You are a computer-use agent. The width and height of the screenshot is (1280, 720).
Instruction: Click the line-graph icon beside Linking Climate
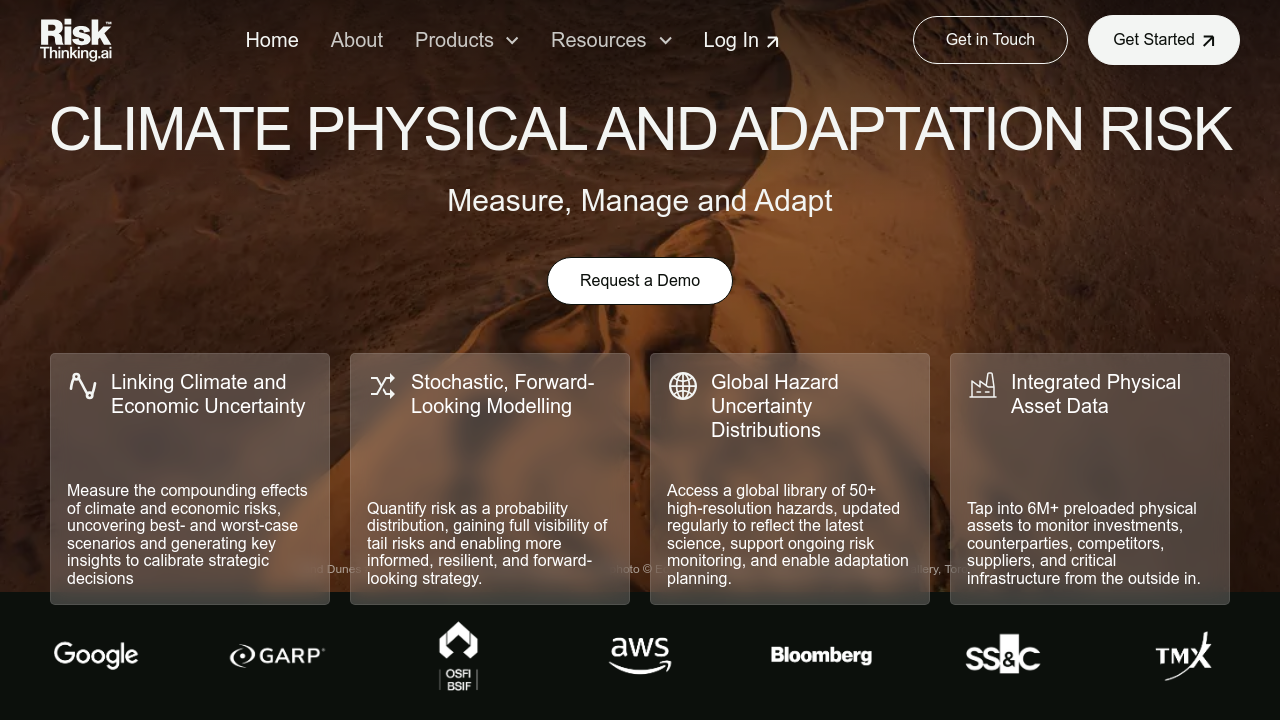[83, 386]
